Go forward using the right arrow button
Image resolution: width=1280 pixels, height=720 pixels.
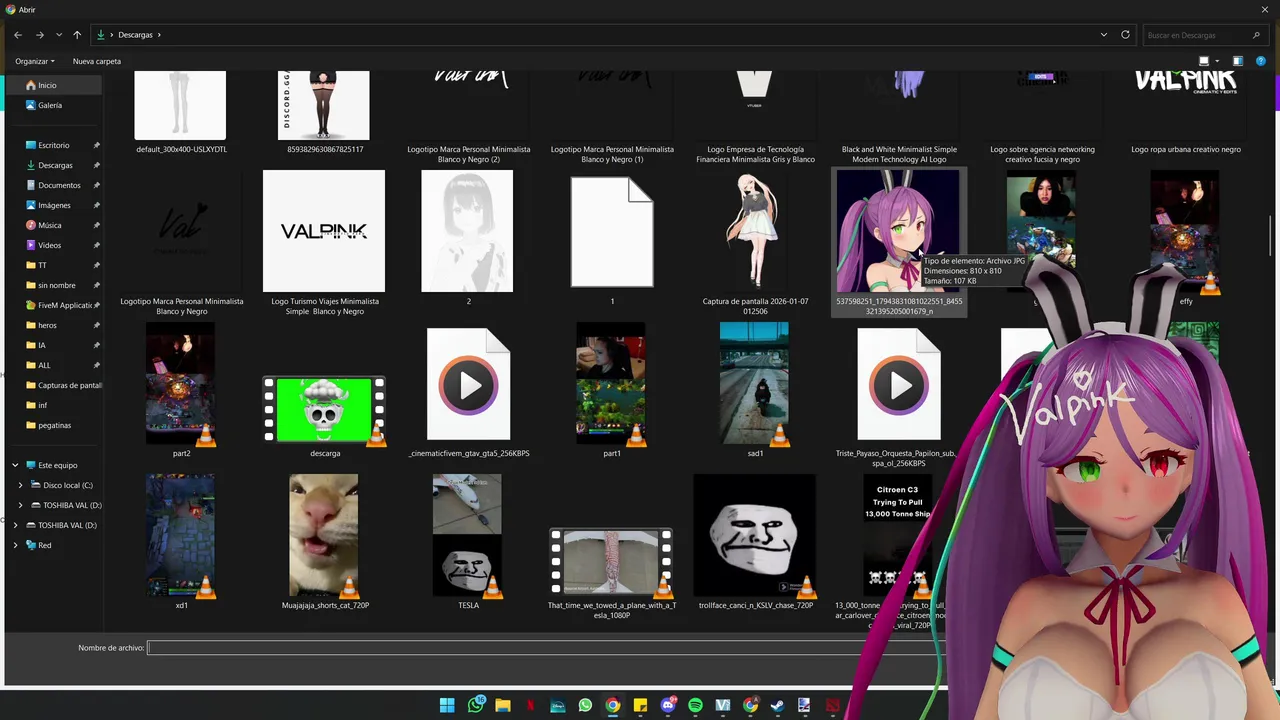(x=39, y=35)
